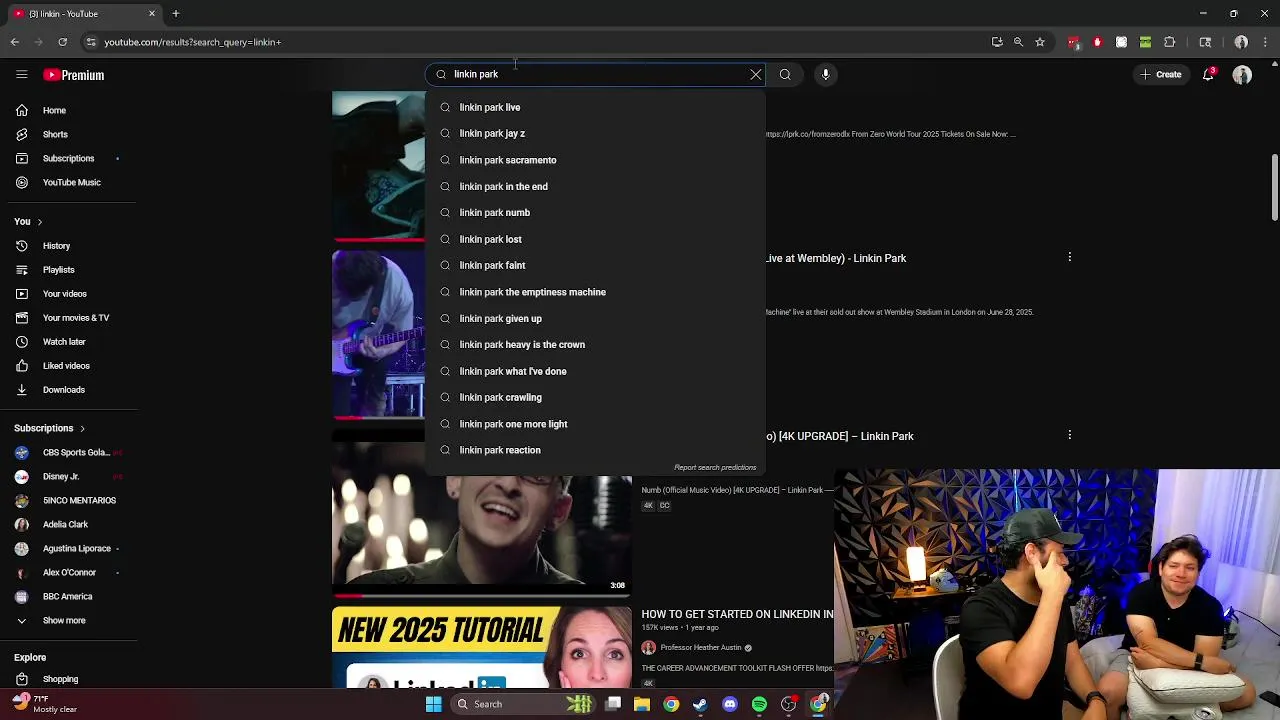Click the browser address bar

[540, 42]
